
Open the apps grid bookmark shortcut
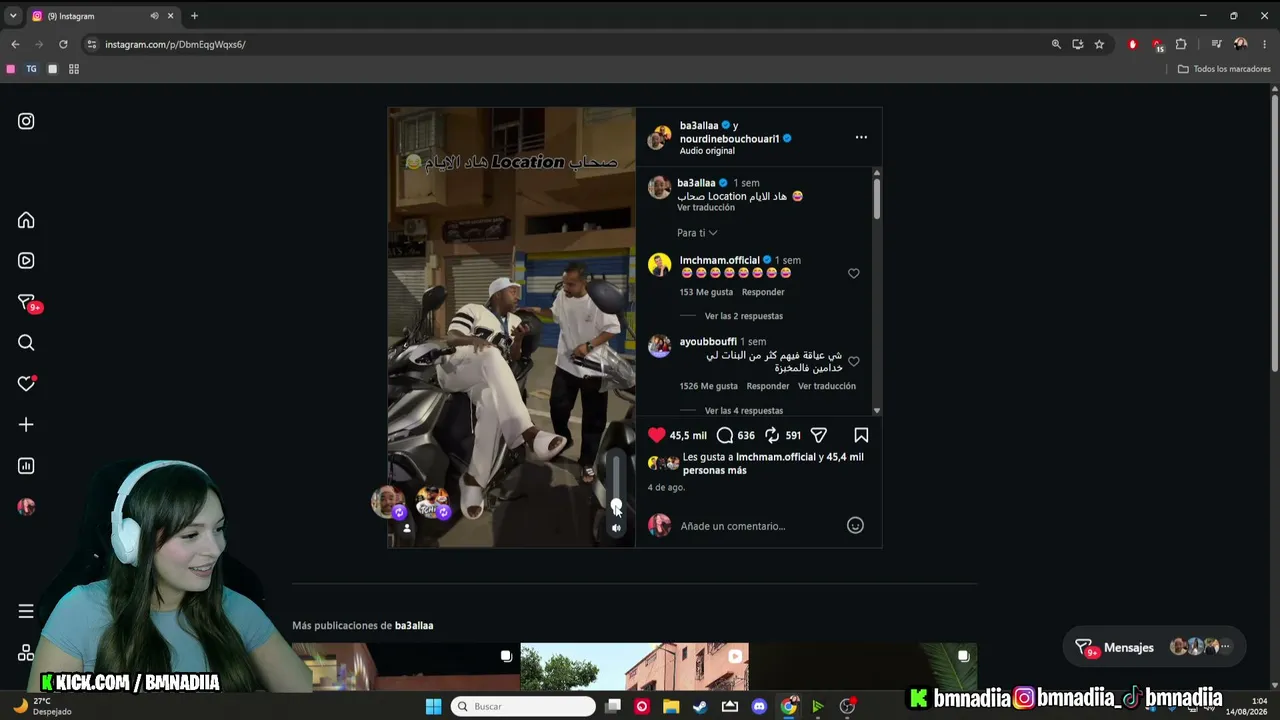(x=74, y=69)
